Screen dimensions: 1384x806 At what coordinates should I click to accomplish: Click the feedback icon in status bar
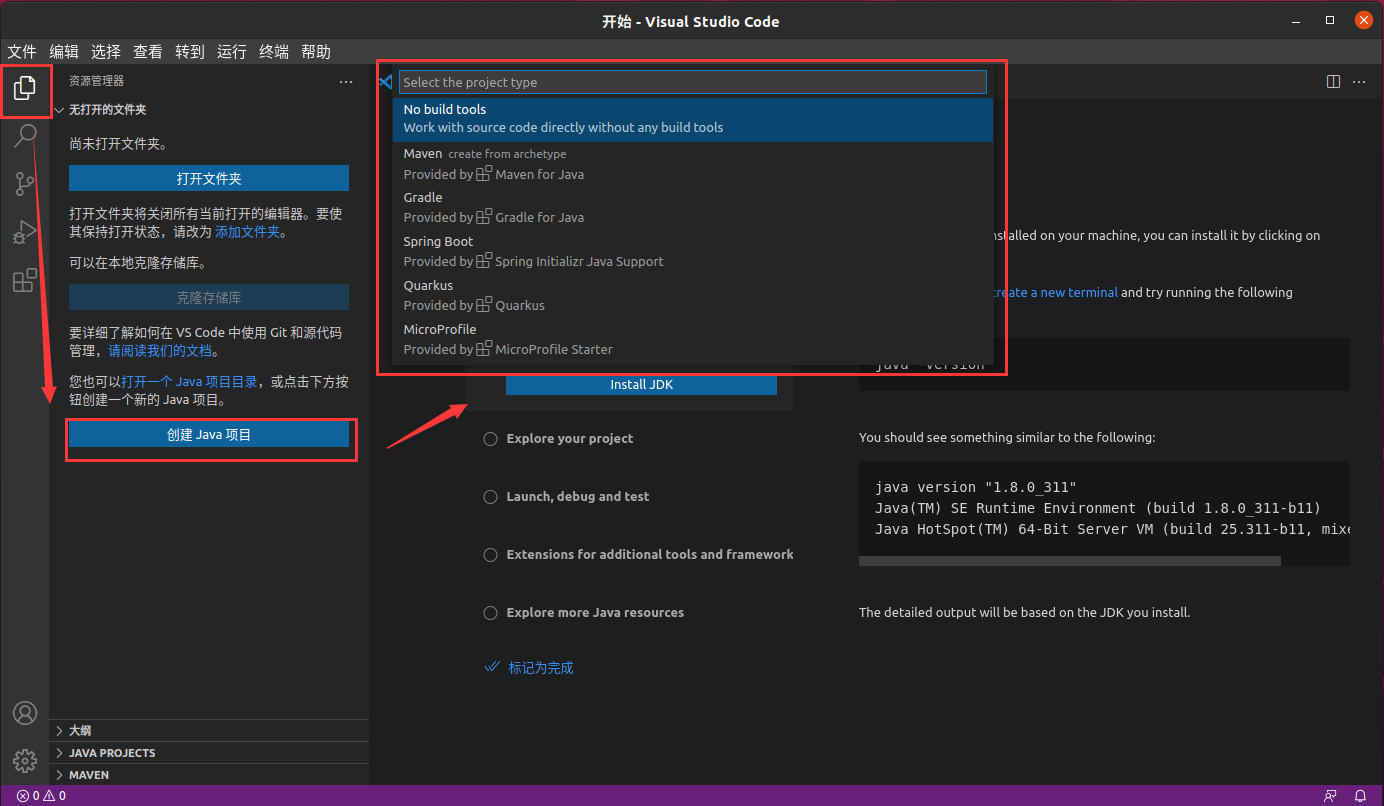click(x=1330, y=796)
